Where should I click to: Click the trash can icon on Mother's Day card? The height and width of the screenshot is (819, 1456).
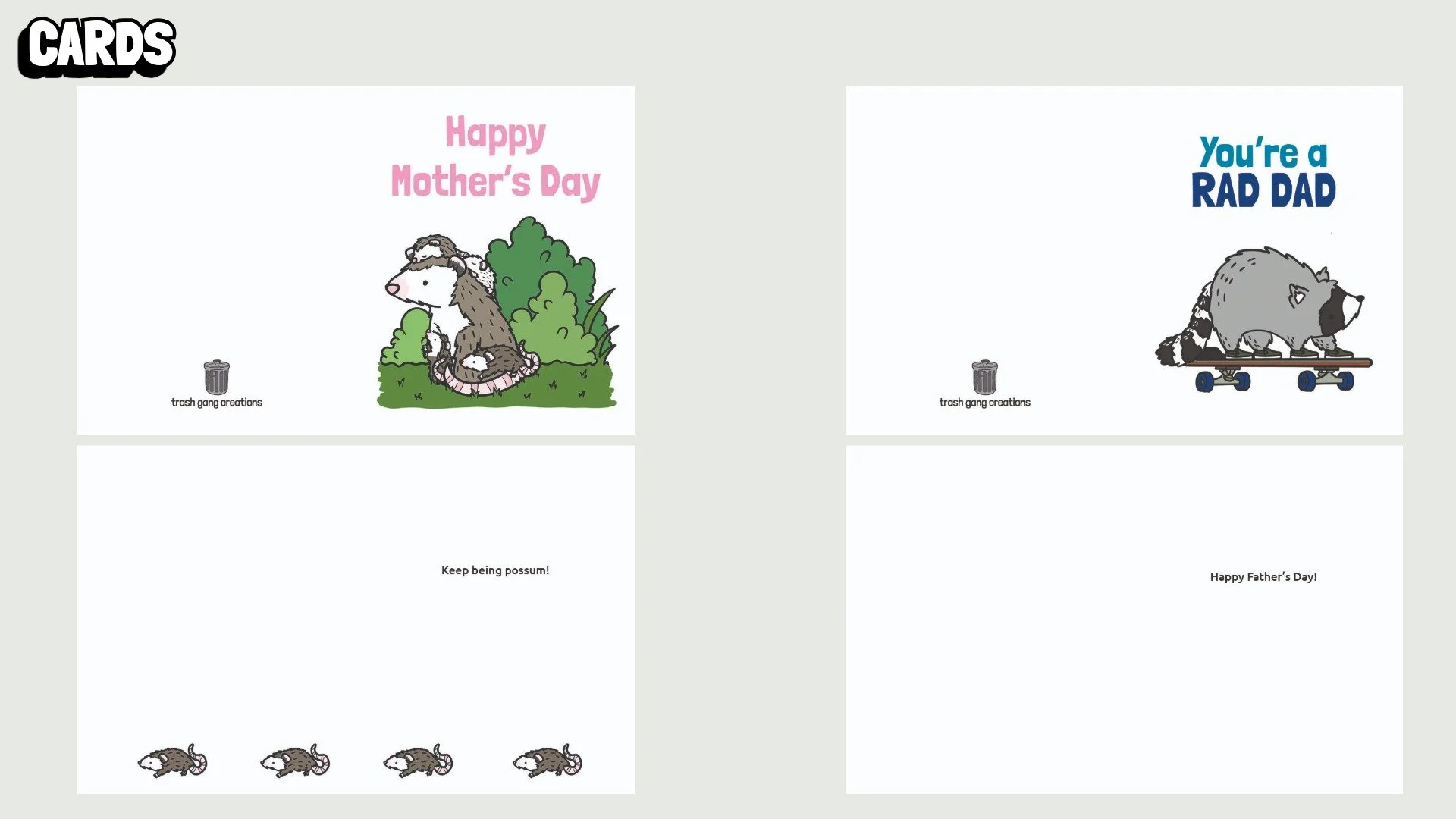pos(216,377)
